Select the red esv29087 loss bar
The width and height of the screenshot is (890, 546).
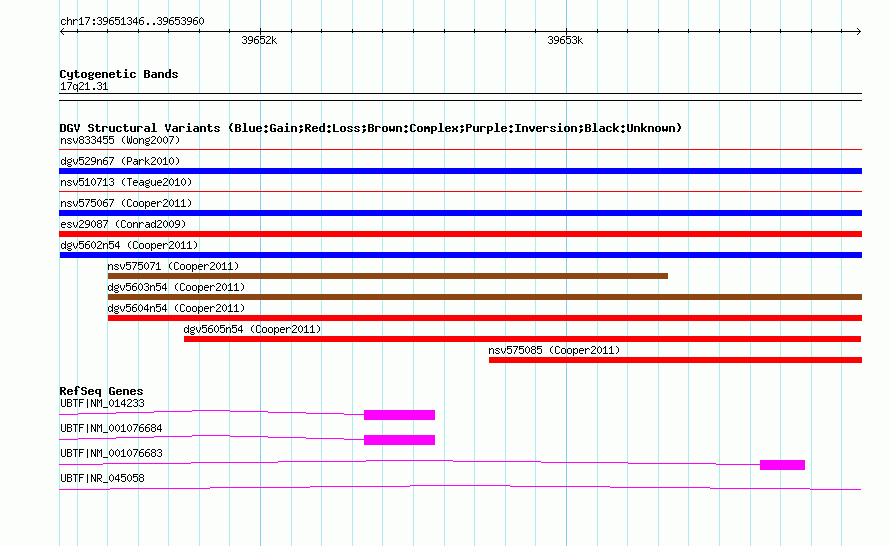[460, 234]
